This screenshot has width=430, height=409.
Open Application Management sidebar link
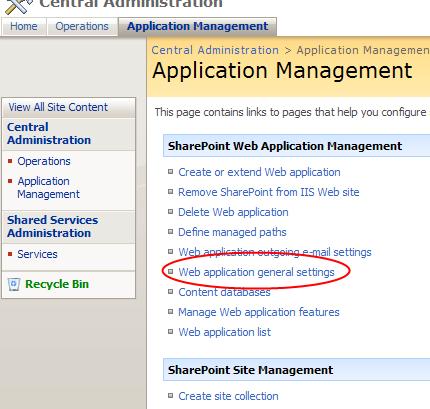pos(49,188)
